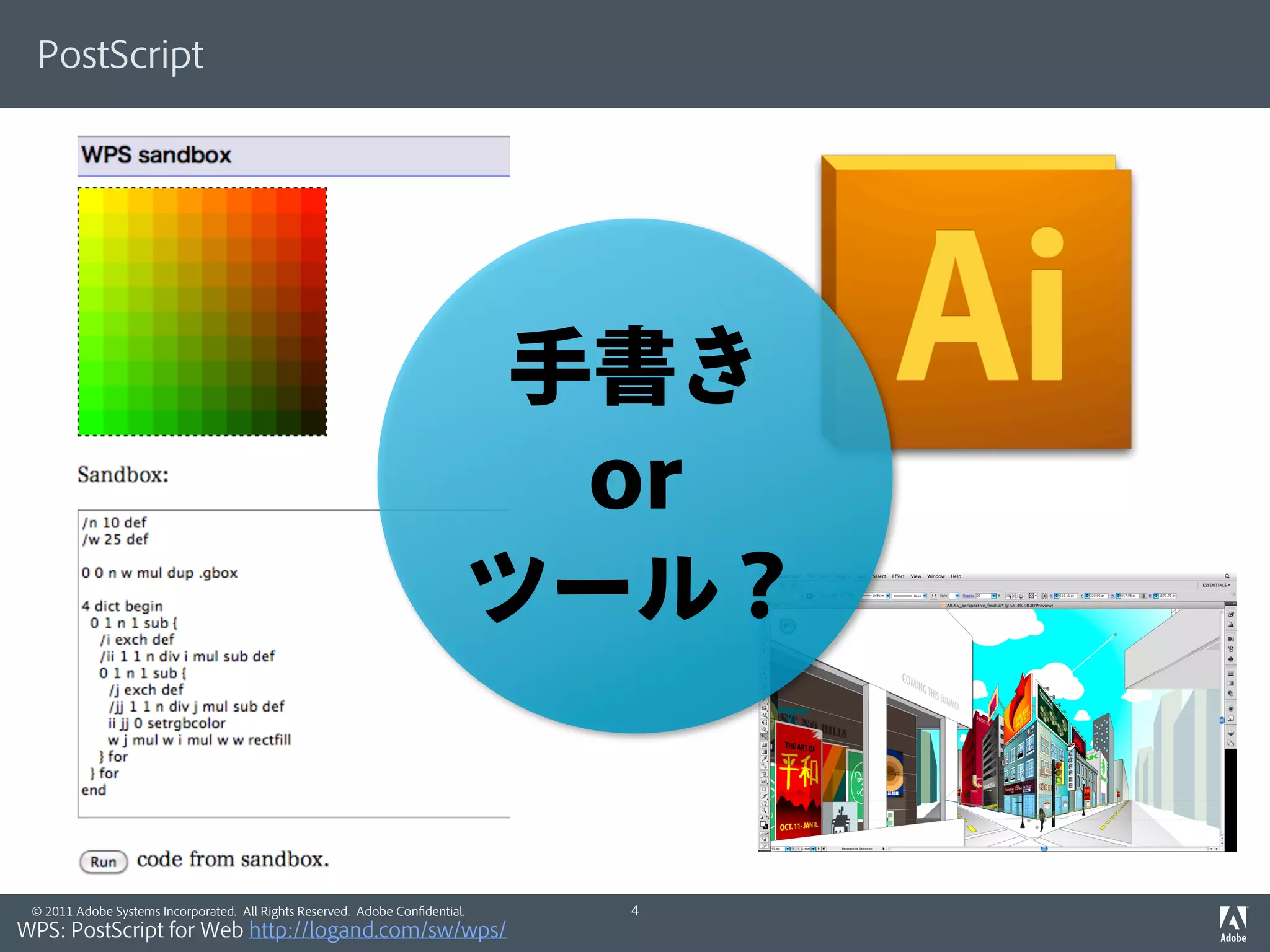Click the fill and stroke color swatch
This screenshot has width=1270, height=952.
point(765,824)
